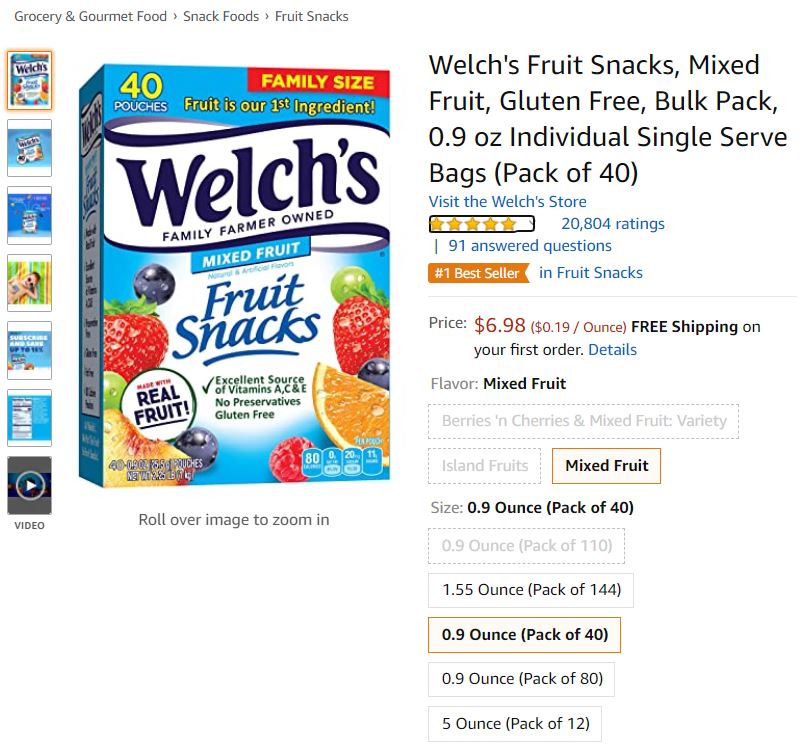Open the Subscribe and Save thumbnail
Viewport: 812px width, 750px height.
click(x=29, y=350)
